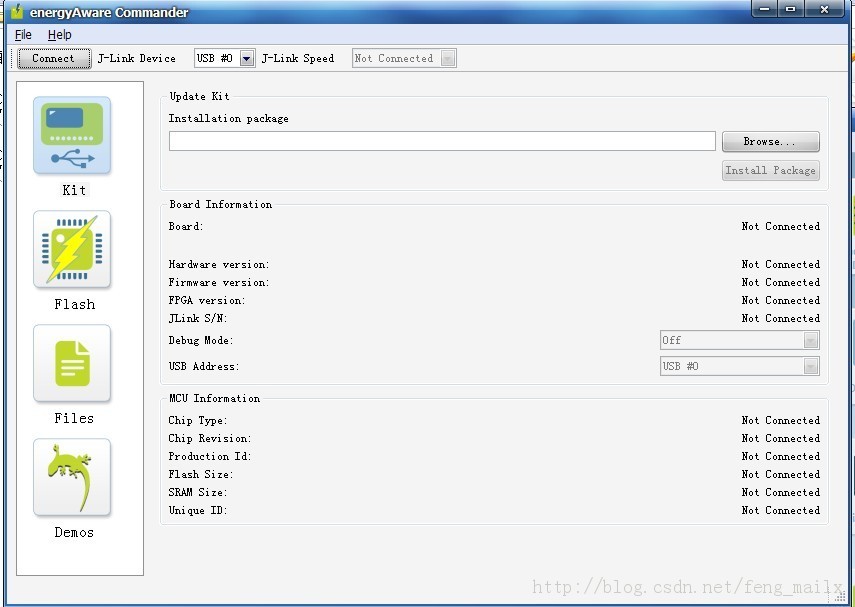This screenshot has width=855, height=607.
Task: Click the Not Connected value beside Hardware version
Action: click(x=781, y=265)
